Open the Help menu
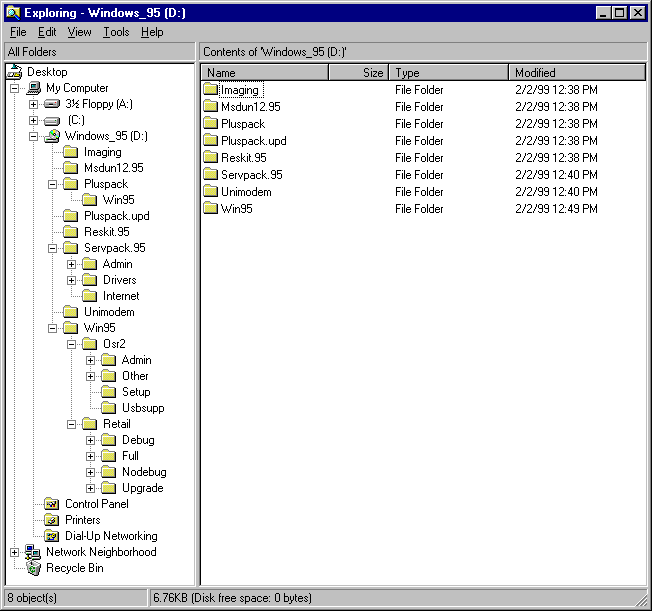The width and height of the screenshot is (652, 611). [152, 32]
